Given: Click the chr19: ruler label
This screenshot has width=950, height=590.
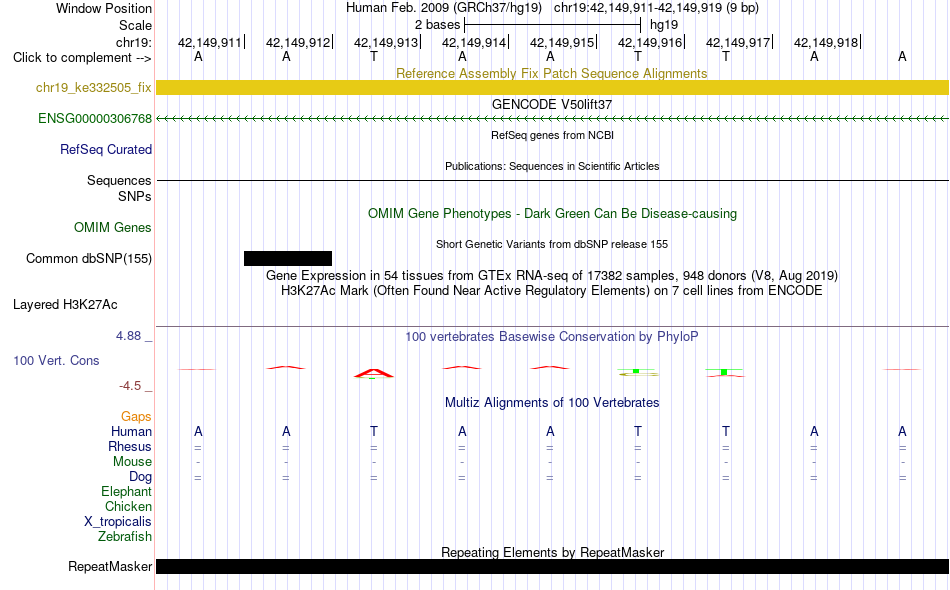Looking at the screenshot, I should coord(133,42).
